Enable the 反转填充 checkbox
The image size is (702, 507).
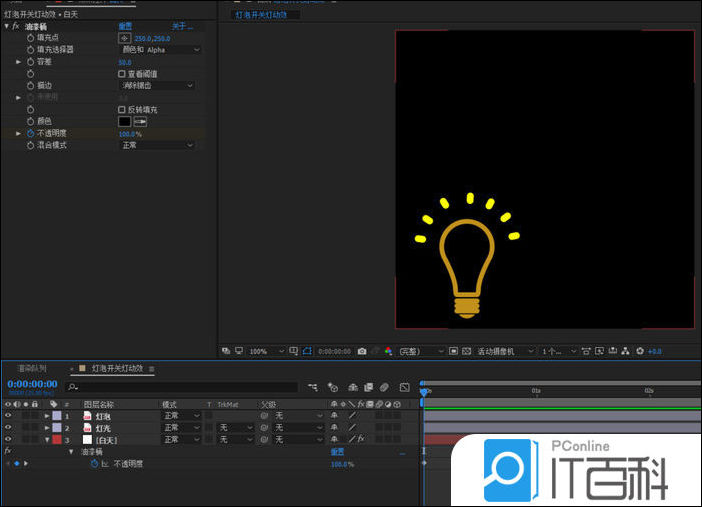122,109
